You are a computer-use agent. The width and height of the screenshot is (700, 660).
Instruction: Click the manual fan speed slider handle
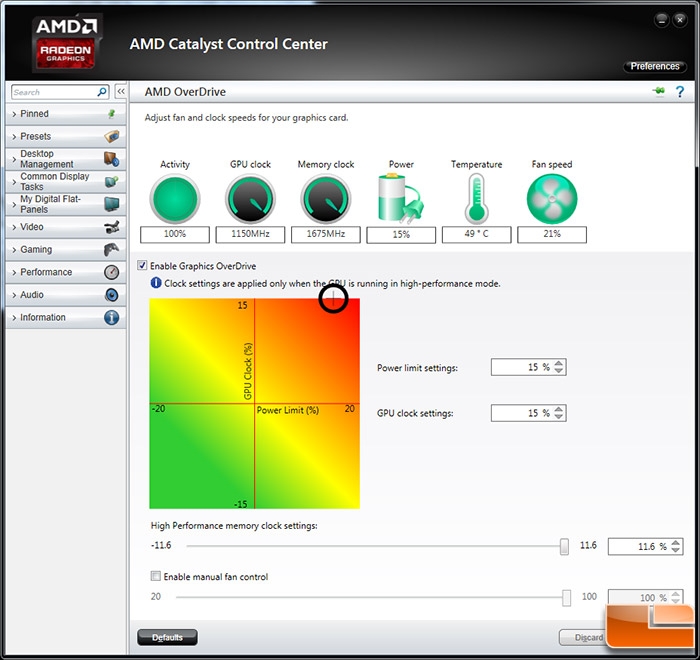566,597
